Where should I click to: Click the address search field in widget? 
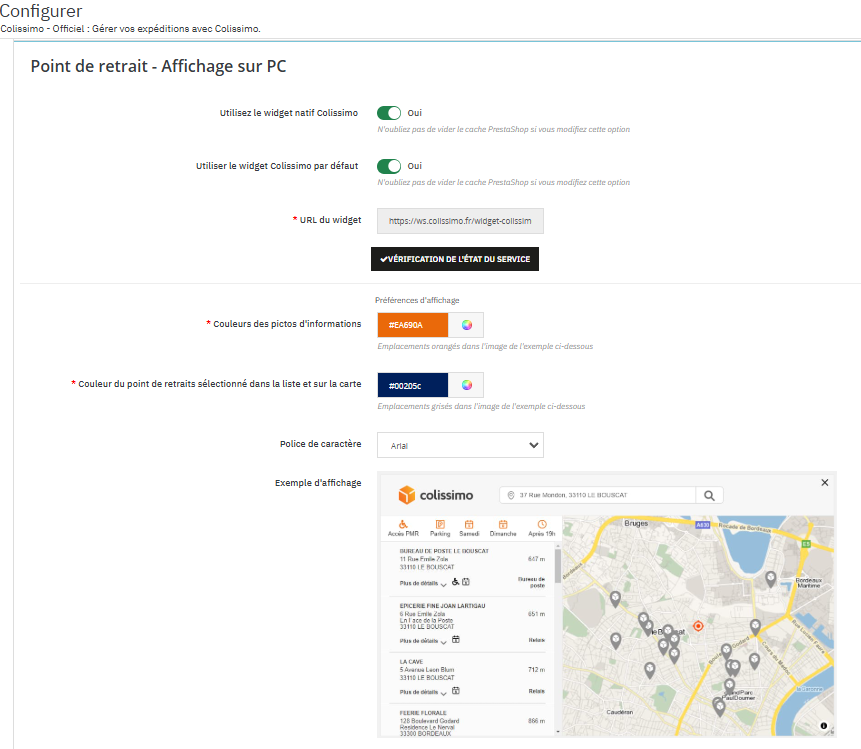coord(598,495)
